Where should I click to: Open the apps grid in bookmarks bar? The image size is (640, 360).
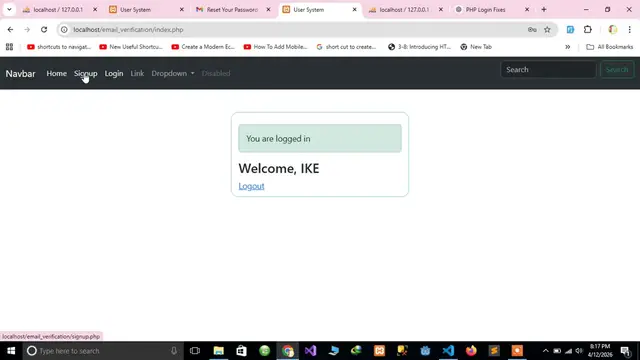click(x=9, y=47)
